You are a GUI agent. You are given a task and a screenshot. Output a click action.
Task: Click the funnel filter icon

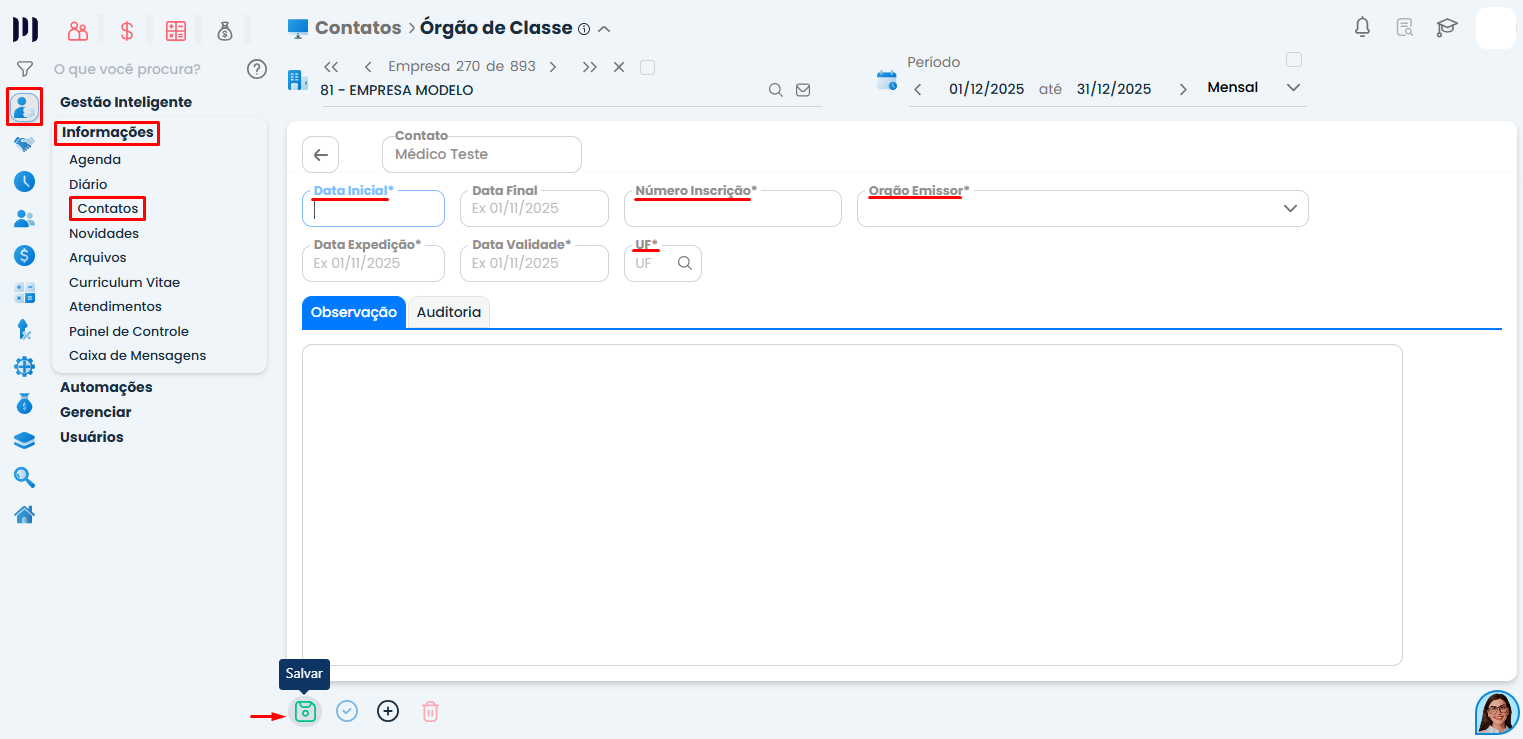(25, 69)
